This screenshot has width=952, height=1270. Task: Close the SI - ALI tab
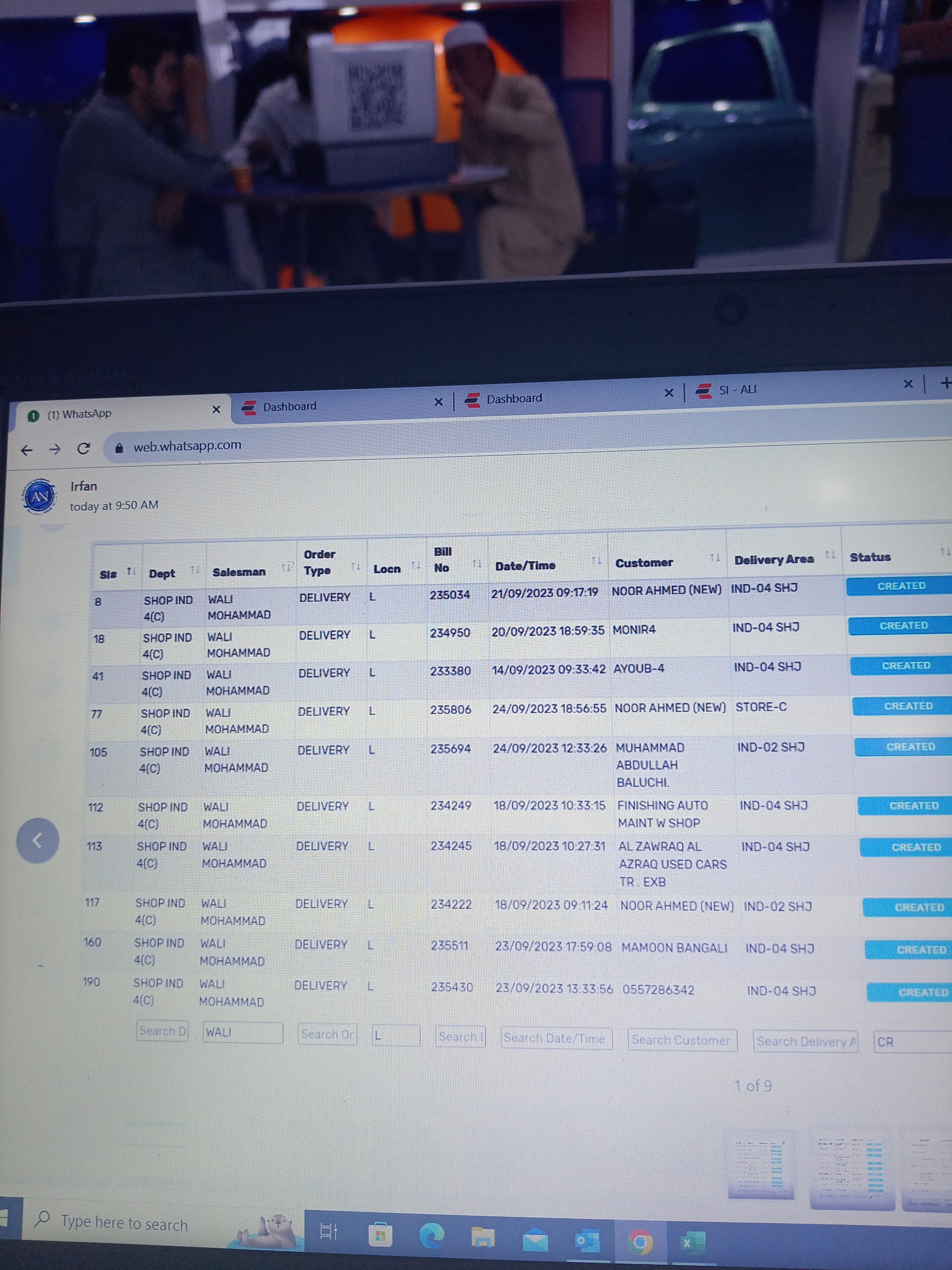tap(908, 384)
